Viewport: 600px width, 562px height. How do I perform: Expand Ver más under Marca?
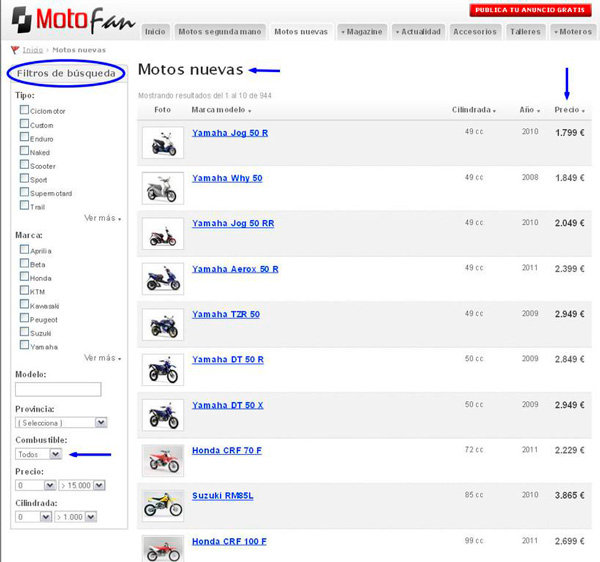tap(103, 358)
